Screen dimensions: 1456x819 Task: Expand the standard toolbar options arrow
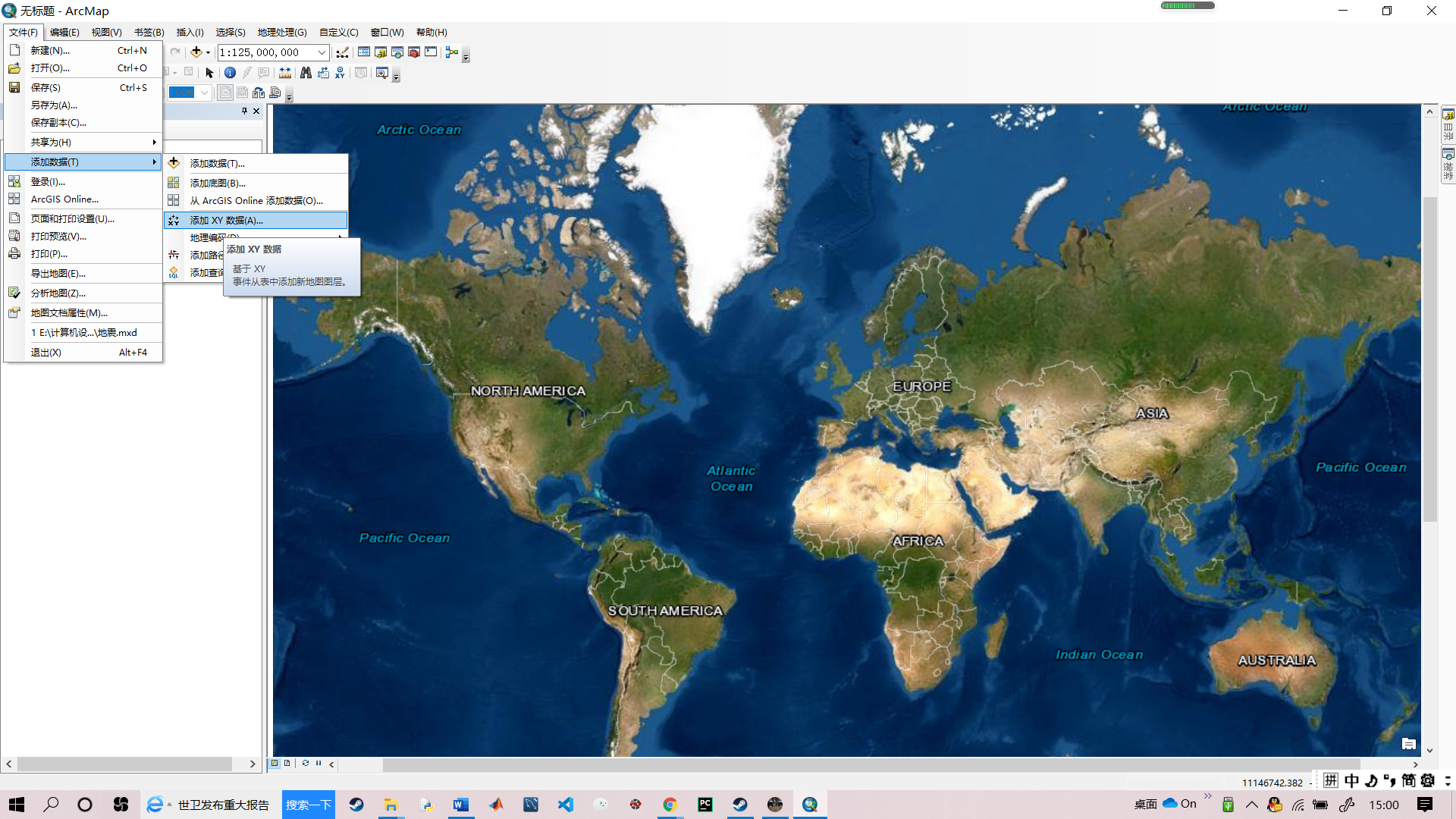click(x=466, y=56)
